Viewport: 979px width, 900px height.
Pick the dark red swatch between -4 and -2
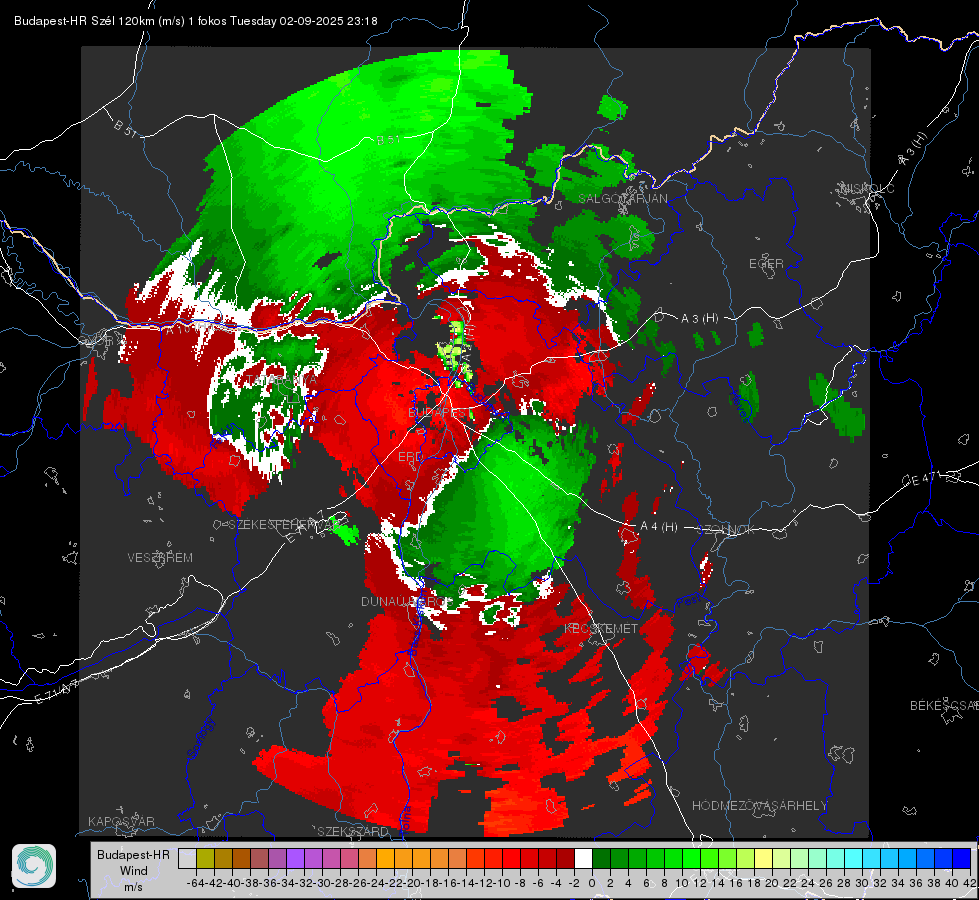coord(565,859)
